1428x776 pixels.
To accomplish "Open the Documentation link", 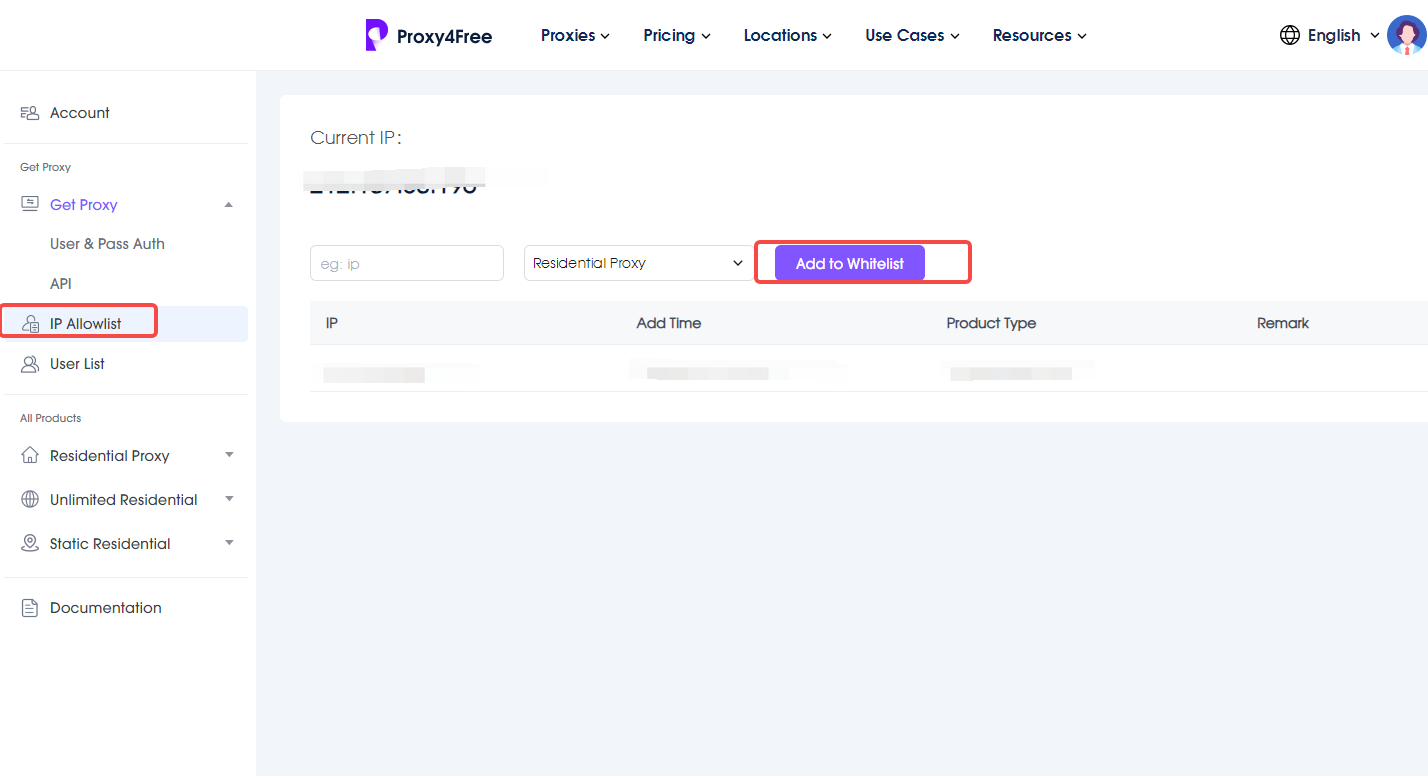I will tap(106, 608).
